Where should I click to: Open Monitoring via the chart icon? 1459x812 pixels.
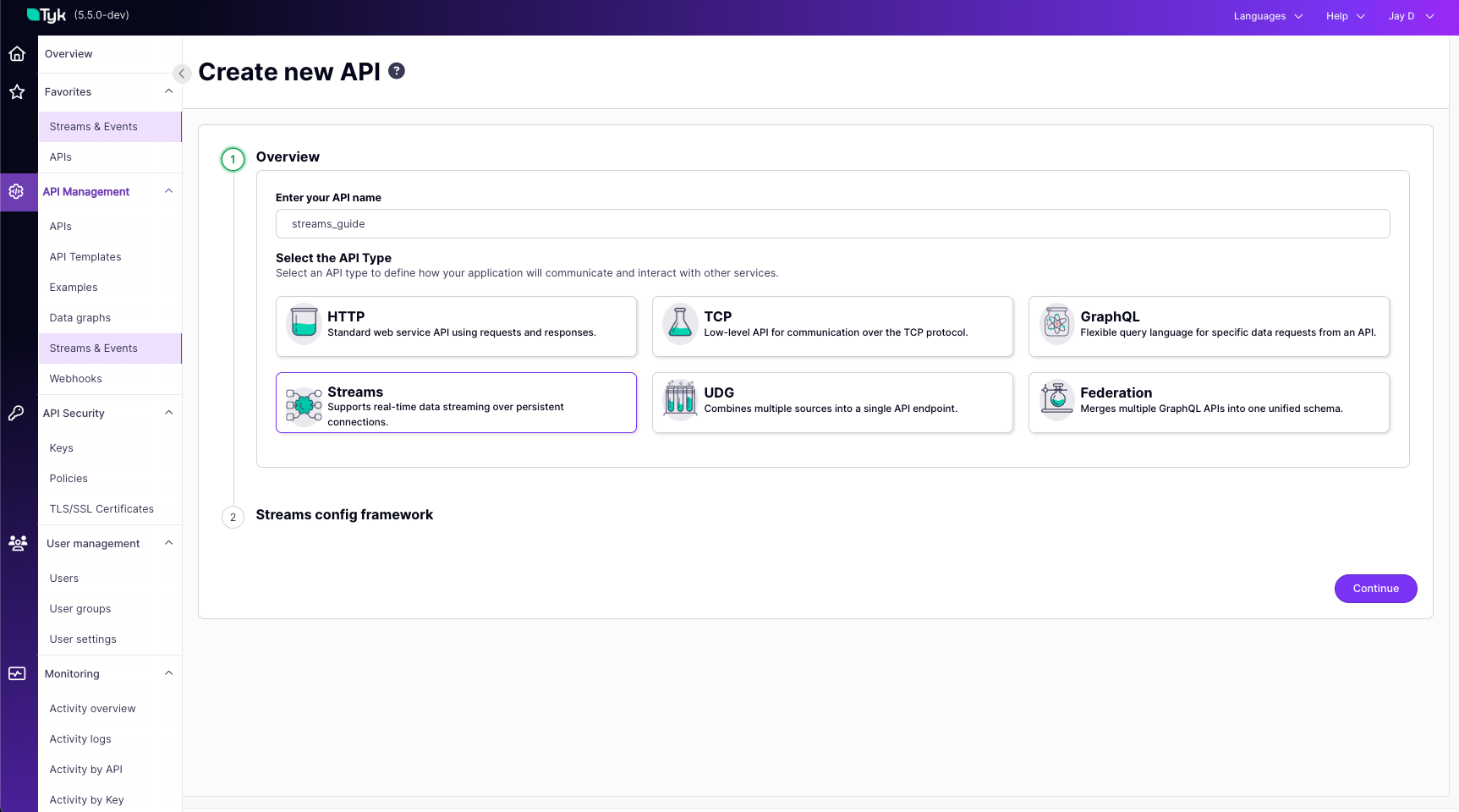pos(17,672)
